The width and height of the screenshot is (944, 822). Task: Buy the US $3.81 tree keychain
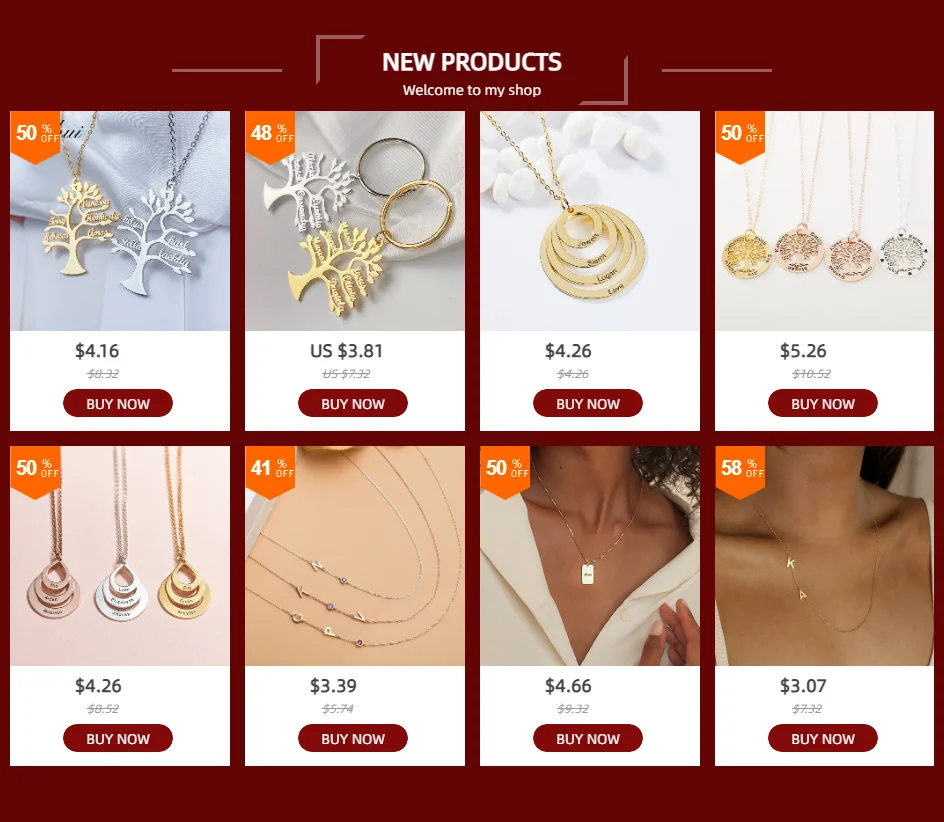[x=353, y=403]
